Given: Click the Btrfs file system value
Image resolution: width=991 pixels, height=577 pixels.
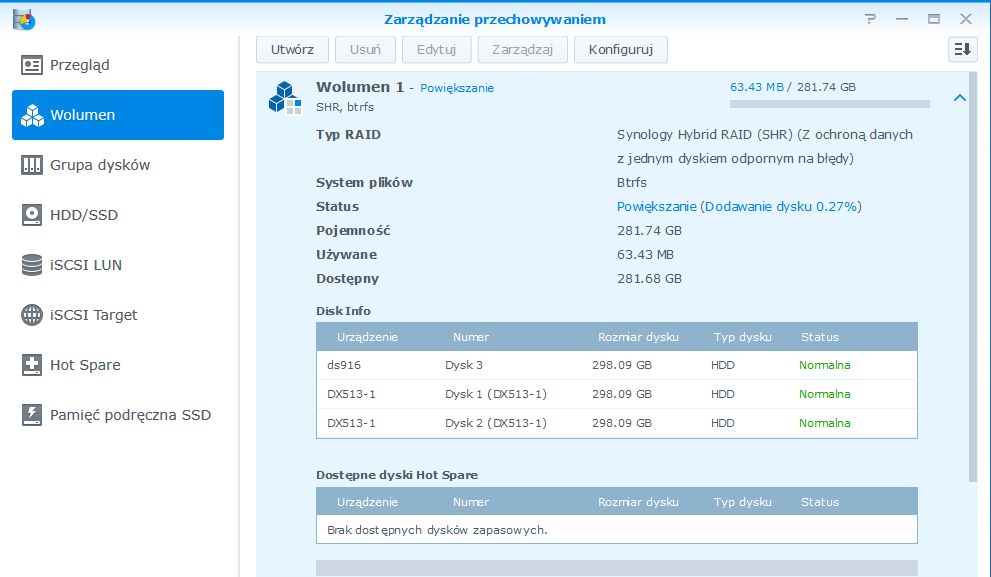Looking at the screenshot, I should tap(631, 183).
